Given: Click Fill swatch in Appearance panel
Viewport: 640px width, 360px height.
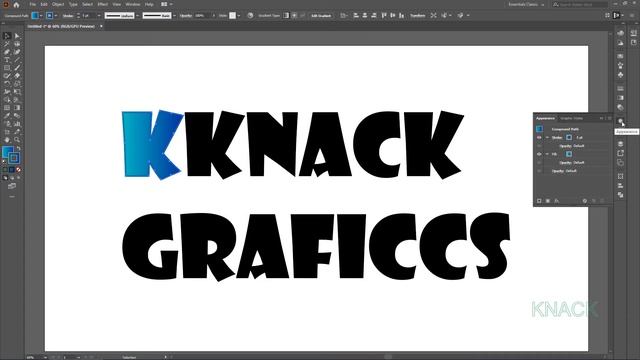Looking at the screenshot, I should [x=569, y=154].
